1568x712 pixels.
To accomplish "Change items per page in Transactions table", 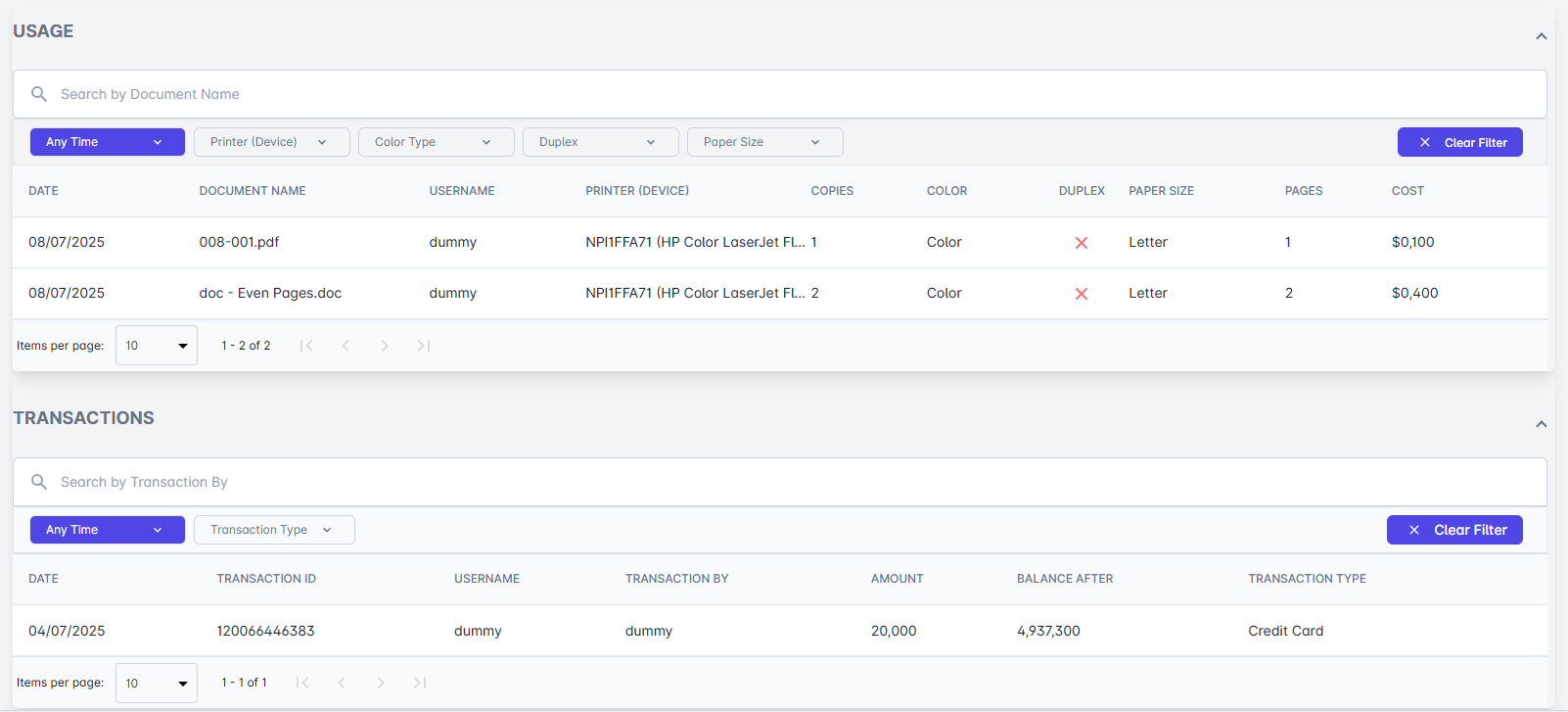I will (157, 683).
